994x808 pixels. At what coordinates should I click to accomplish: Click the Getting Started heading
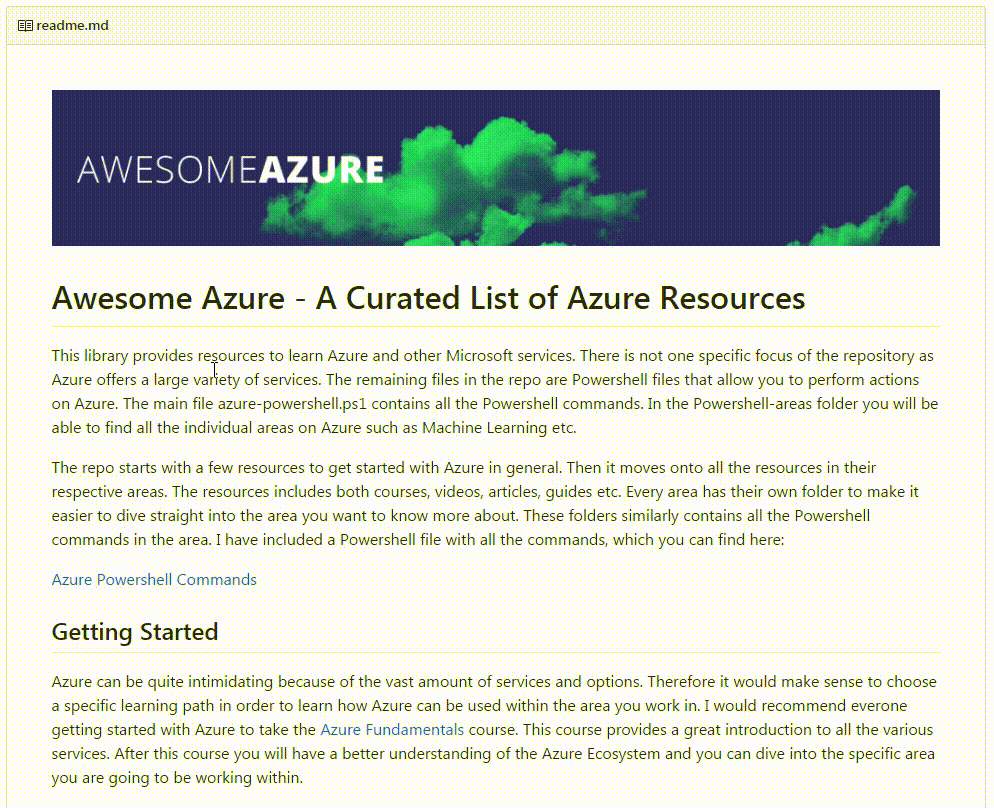click(135, 632)
